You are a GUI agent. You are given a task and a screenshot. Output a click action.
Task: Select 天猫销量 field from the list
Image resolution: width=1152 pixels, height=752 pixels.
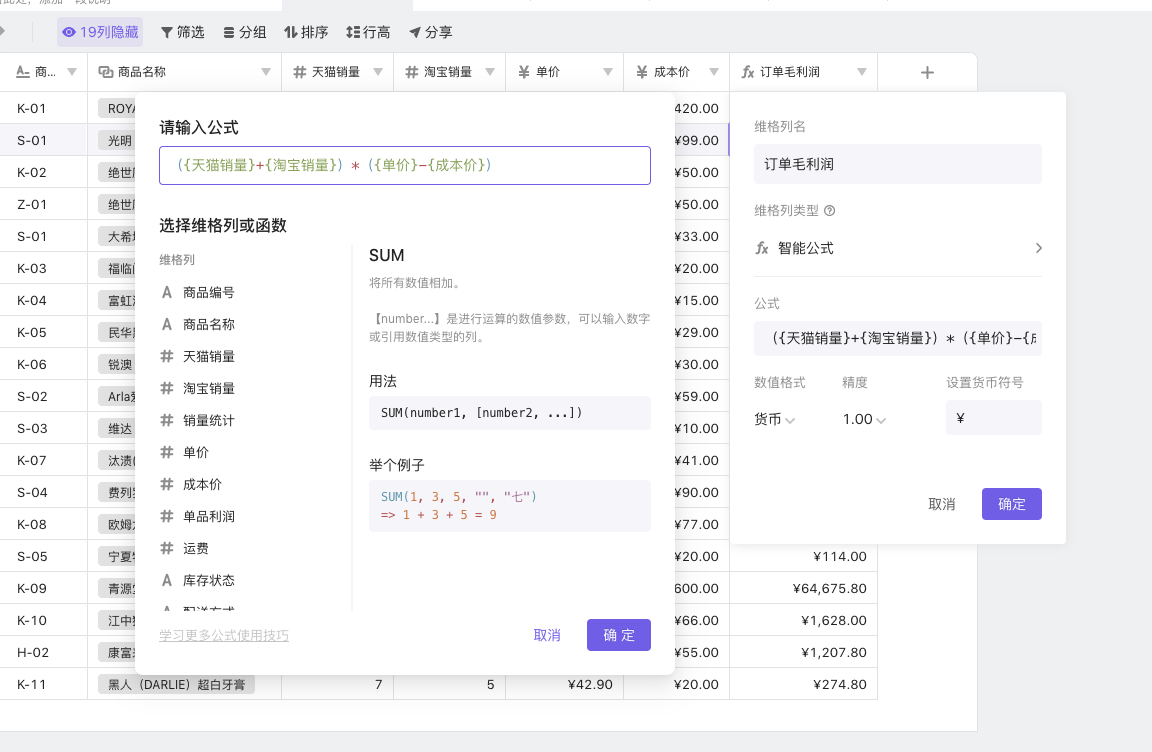209,356
